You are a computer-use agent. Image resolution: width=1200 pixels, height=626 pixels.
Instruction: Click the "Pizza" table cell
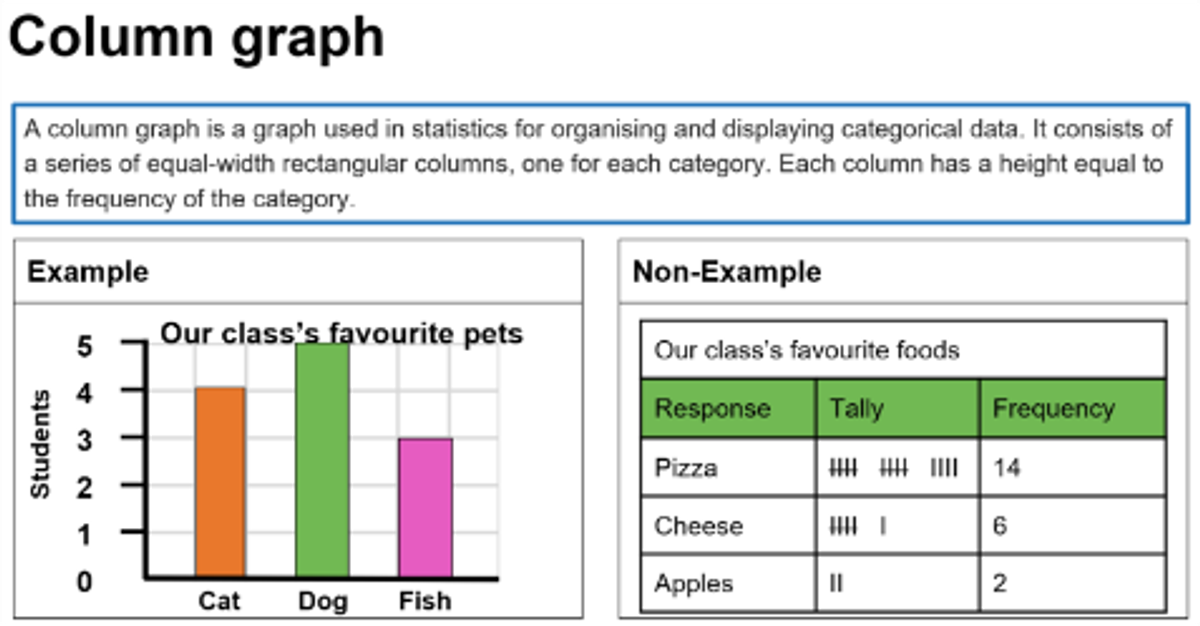(686, 467)
